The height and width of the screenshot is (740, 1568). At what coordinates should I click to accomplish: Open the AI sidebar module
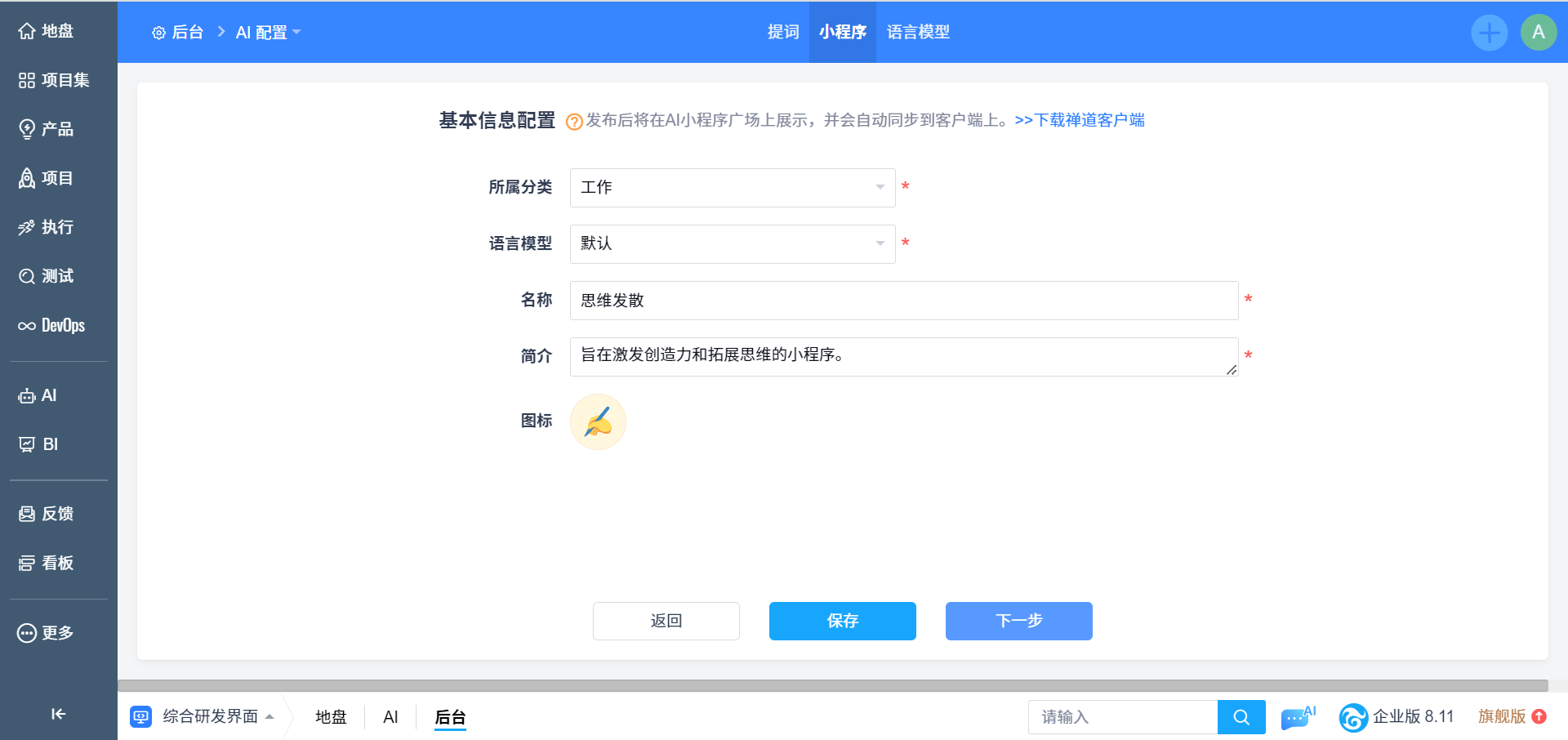[x=38, y=395]
